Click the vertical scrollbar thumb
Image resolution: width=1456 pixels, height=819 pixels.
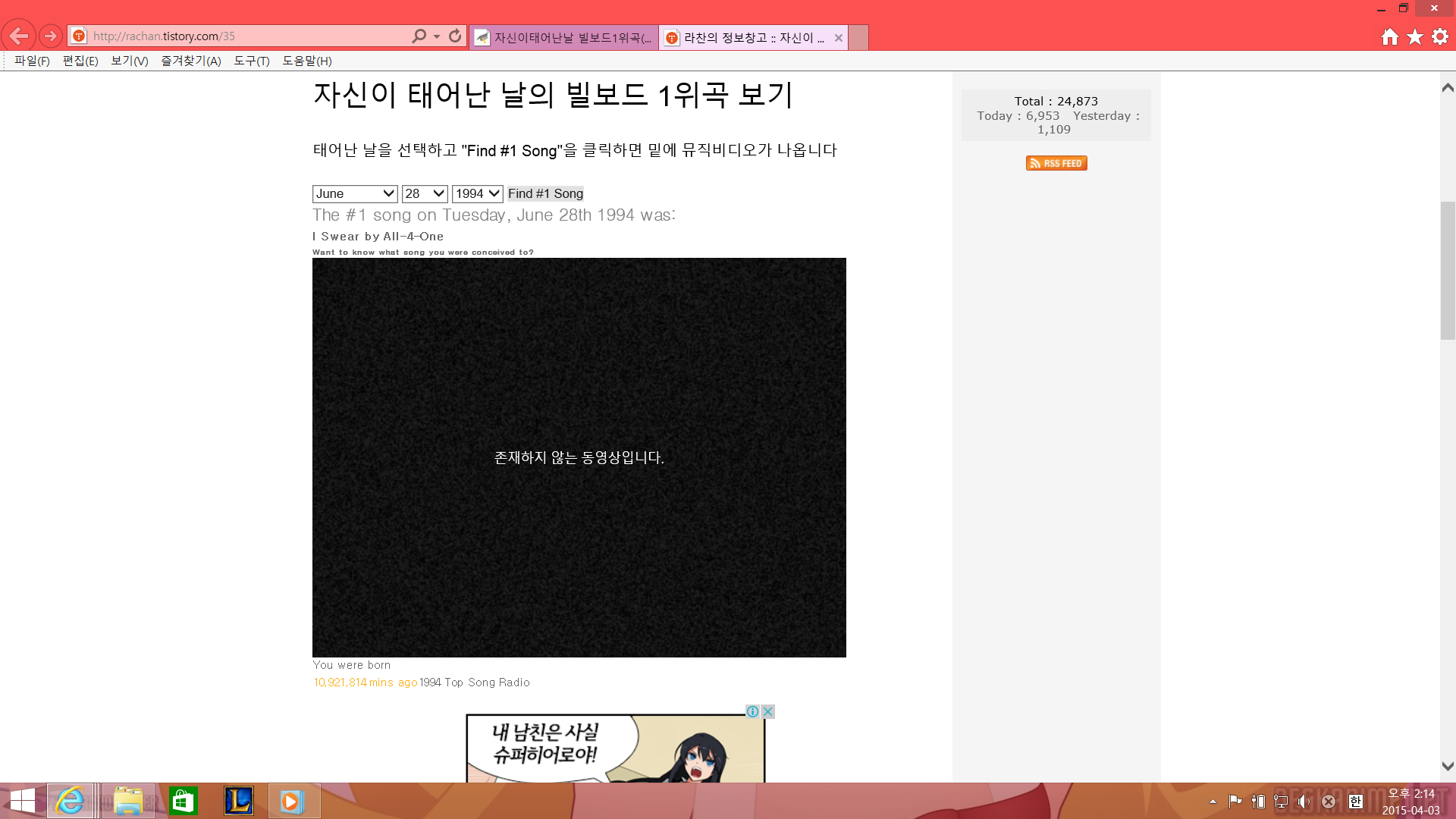tap(1448, 271)
